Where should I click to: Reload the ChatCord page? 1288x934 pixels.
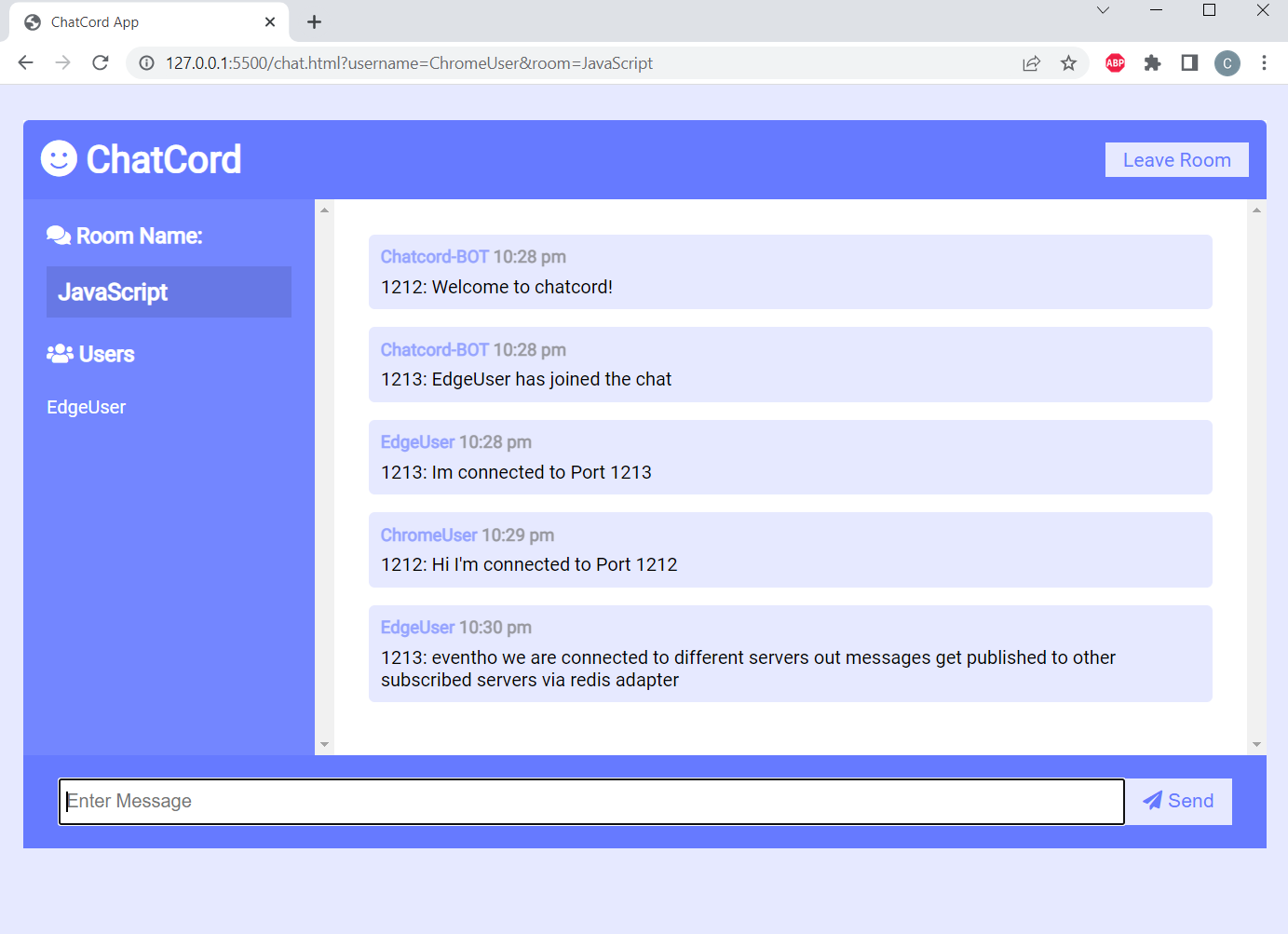point(101,63)
